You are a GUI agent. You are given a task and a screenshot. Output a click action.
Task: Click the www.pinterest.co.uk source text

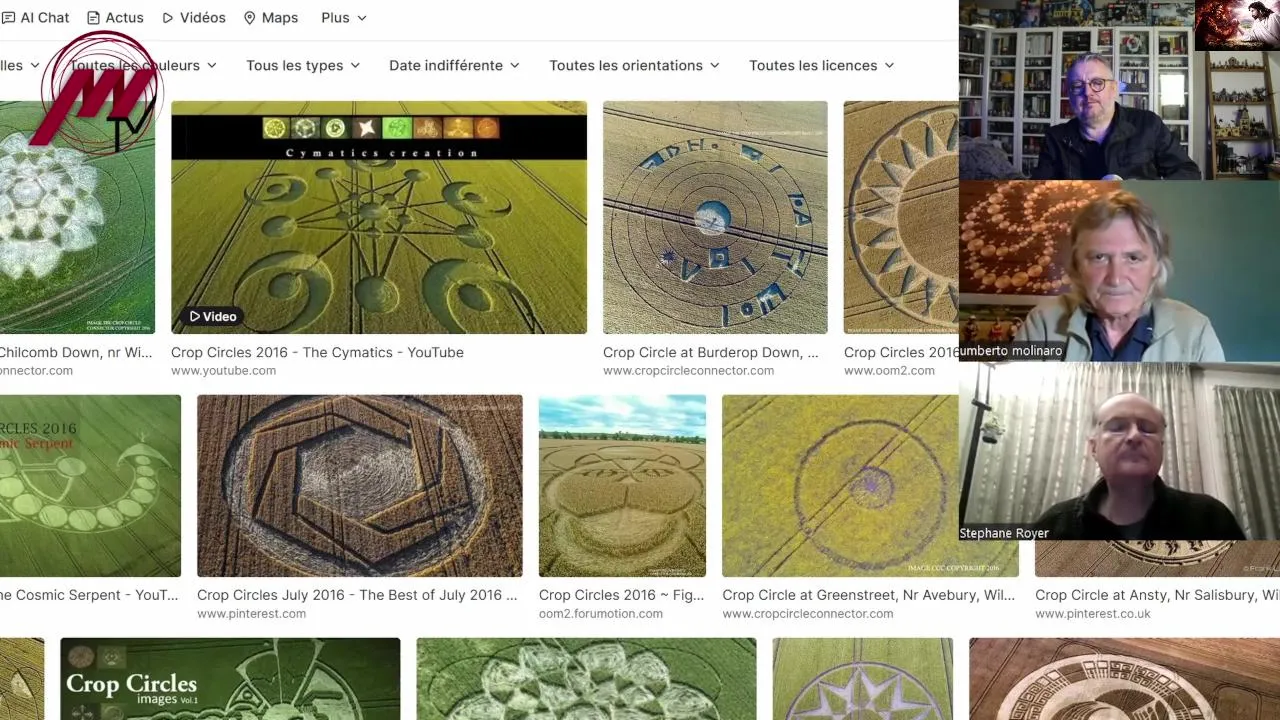[x=1093, y=613]
